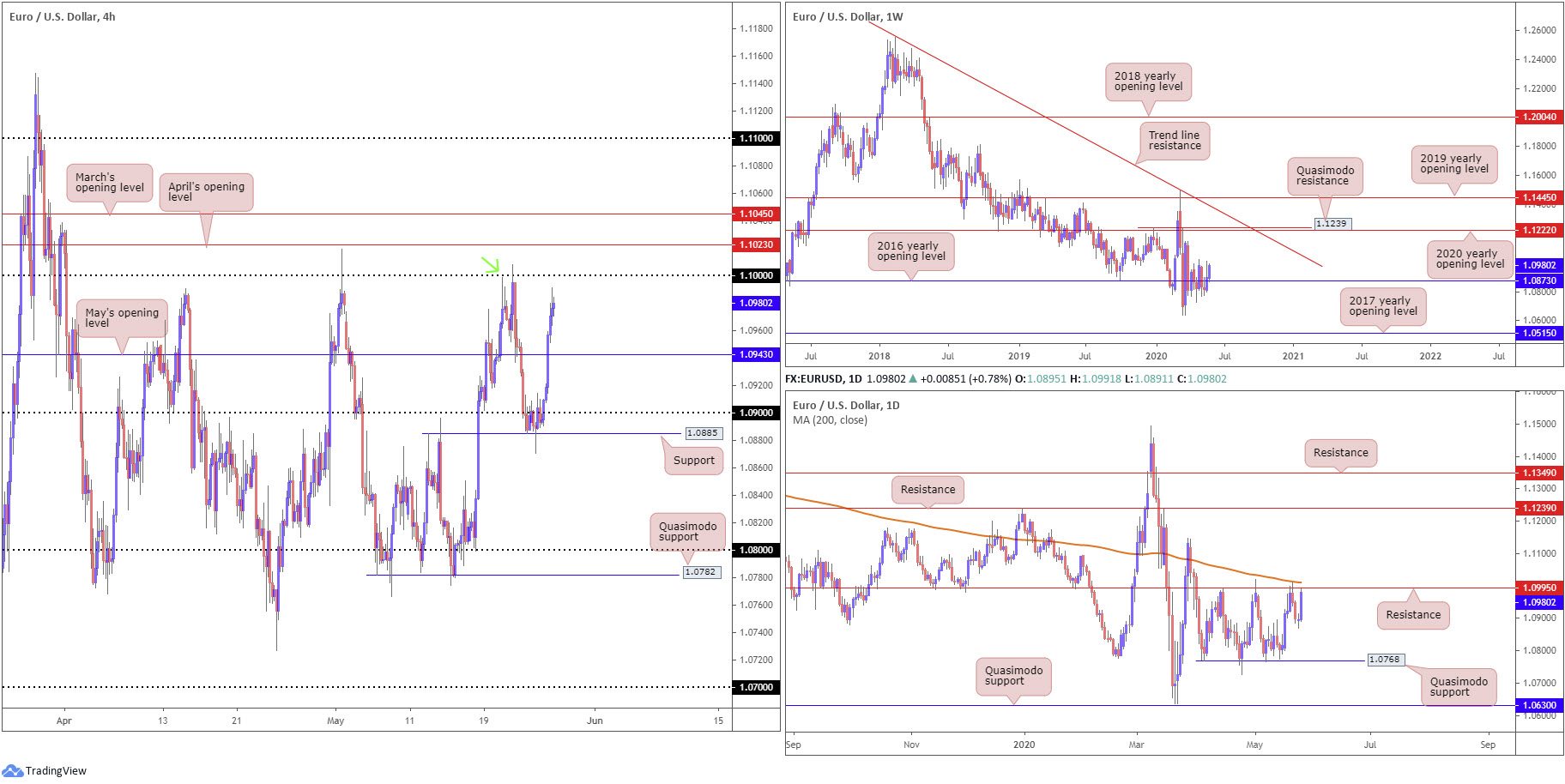1565x784 pixels.
Task: Click the 1.09950 red price tag
Action: point(1539,588)
